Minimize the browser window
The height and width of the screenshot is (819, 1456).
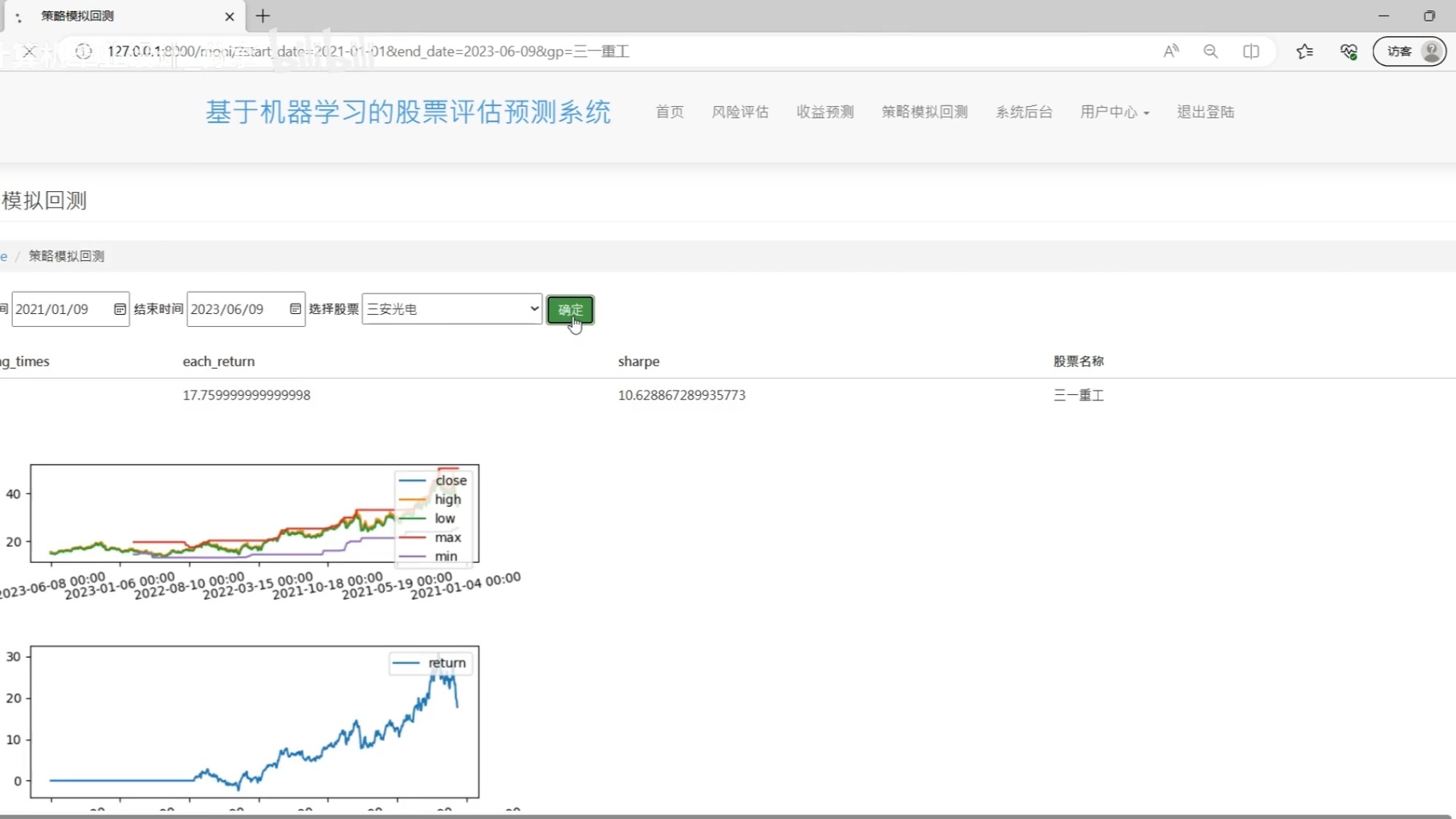tap(1384, 16)
